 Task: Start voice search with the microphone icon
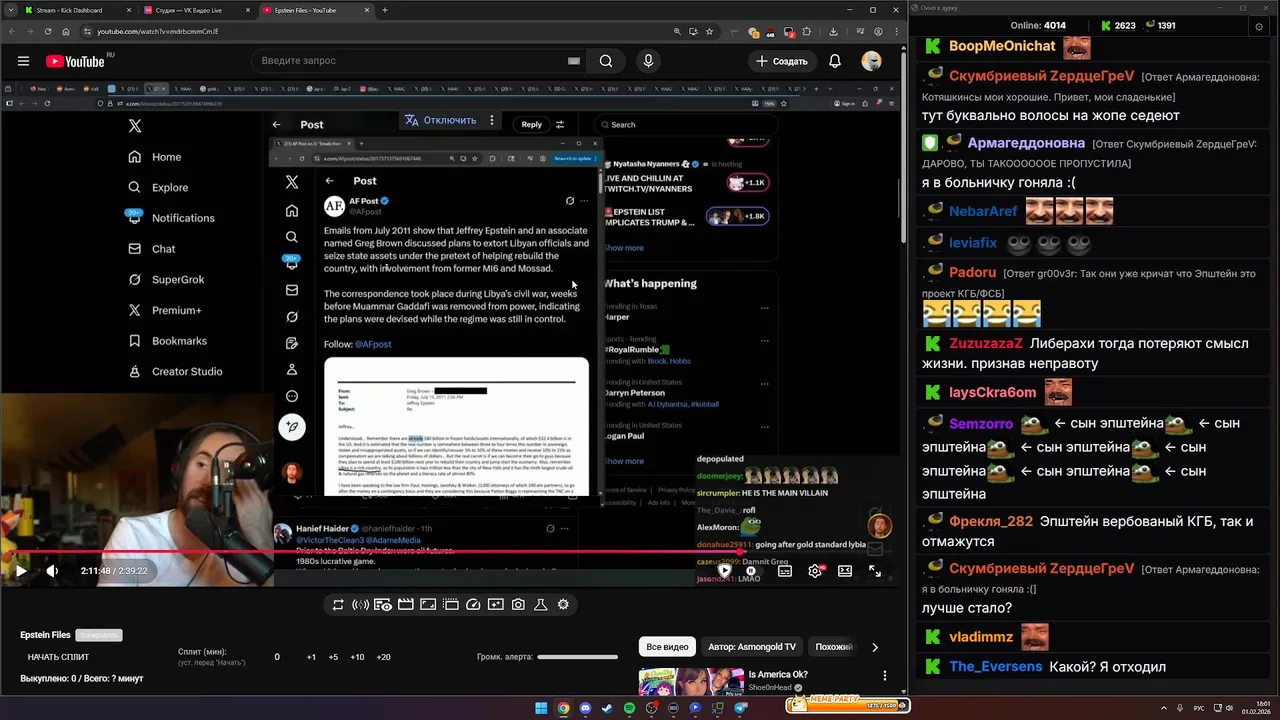coord(648,61)
